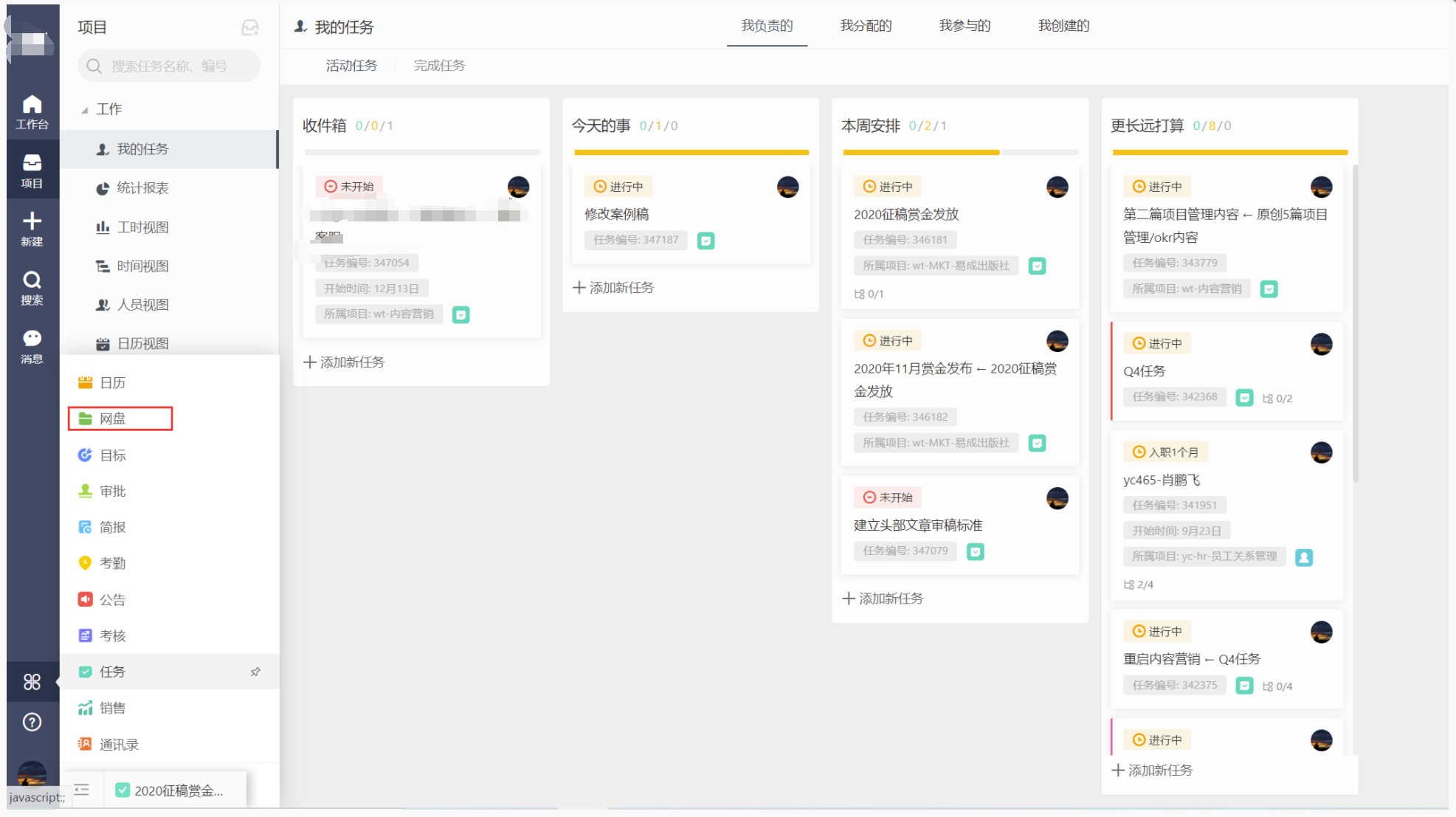
Task: Click 添加新任务 under 收件箱
Action: [344, 362]
